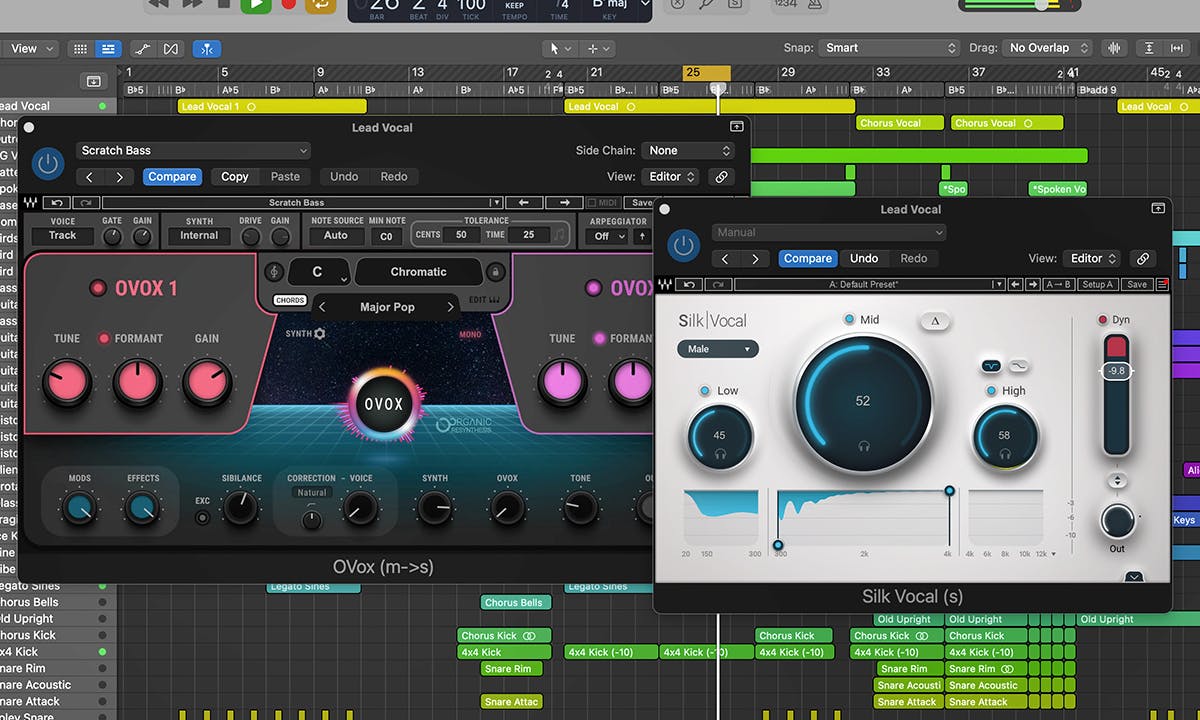Click the Sibilance knob

point(240,509)
